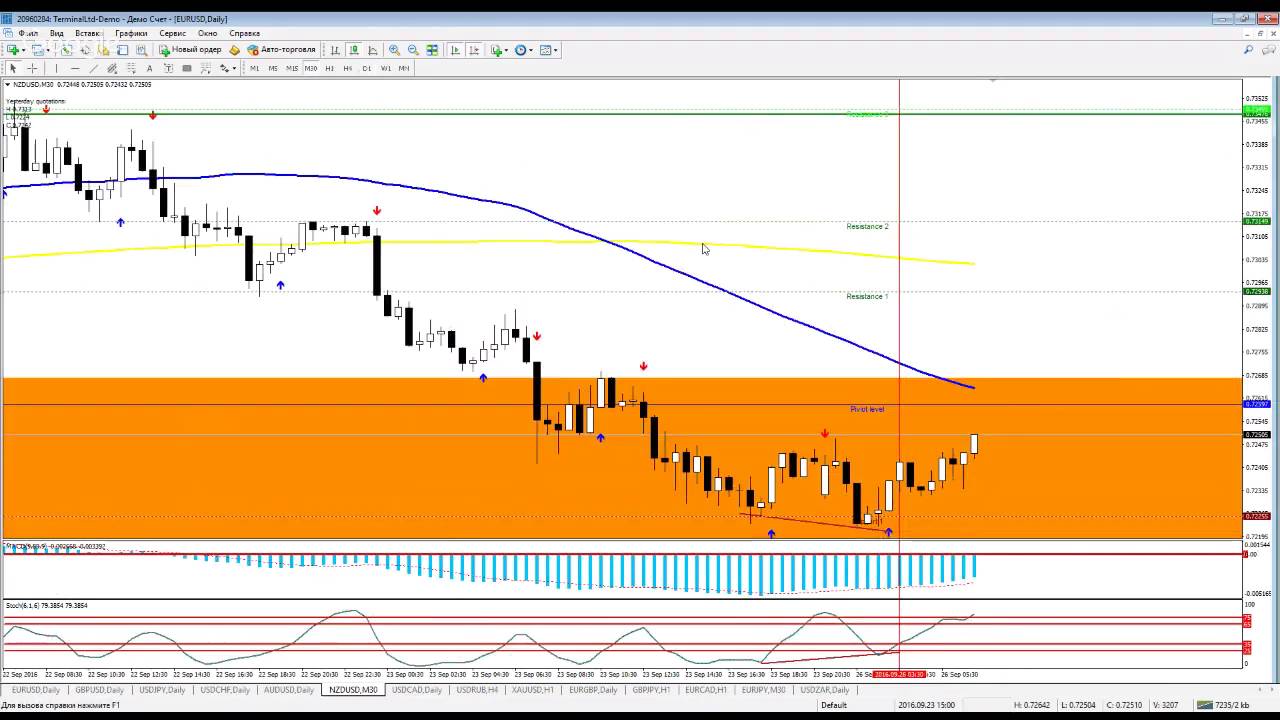Switch to USDJPY,Daily chart tab
This screenshot has height=720, width=1280.
[162, 690]
